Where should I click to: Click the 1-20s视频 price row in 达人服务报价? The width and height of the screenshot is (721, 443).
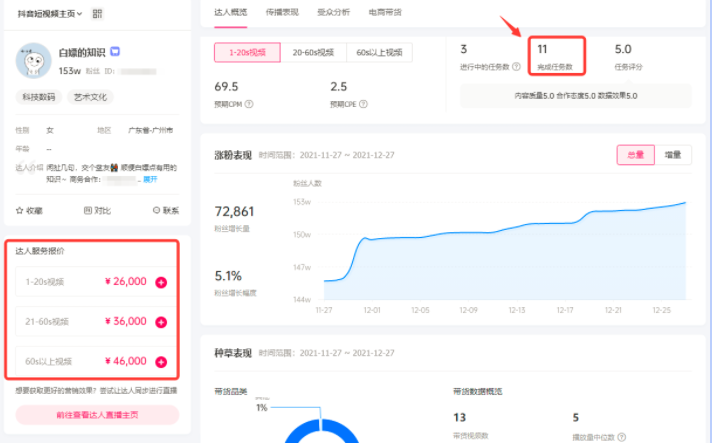point(96,282)
